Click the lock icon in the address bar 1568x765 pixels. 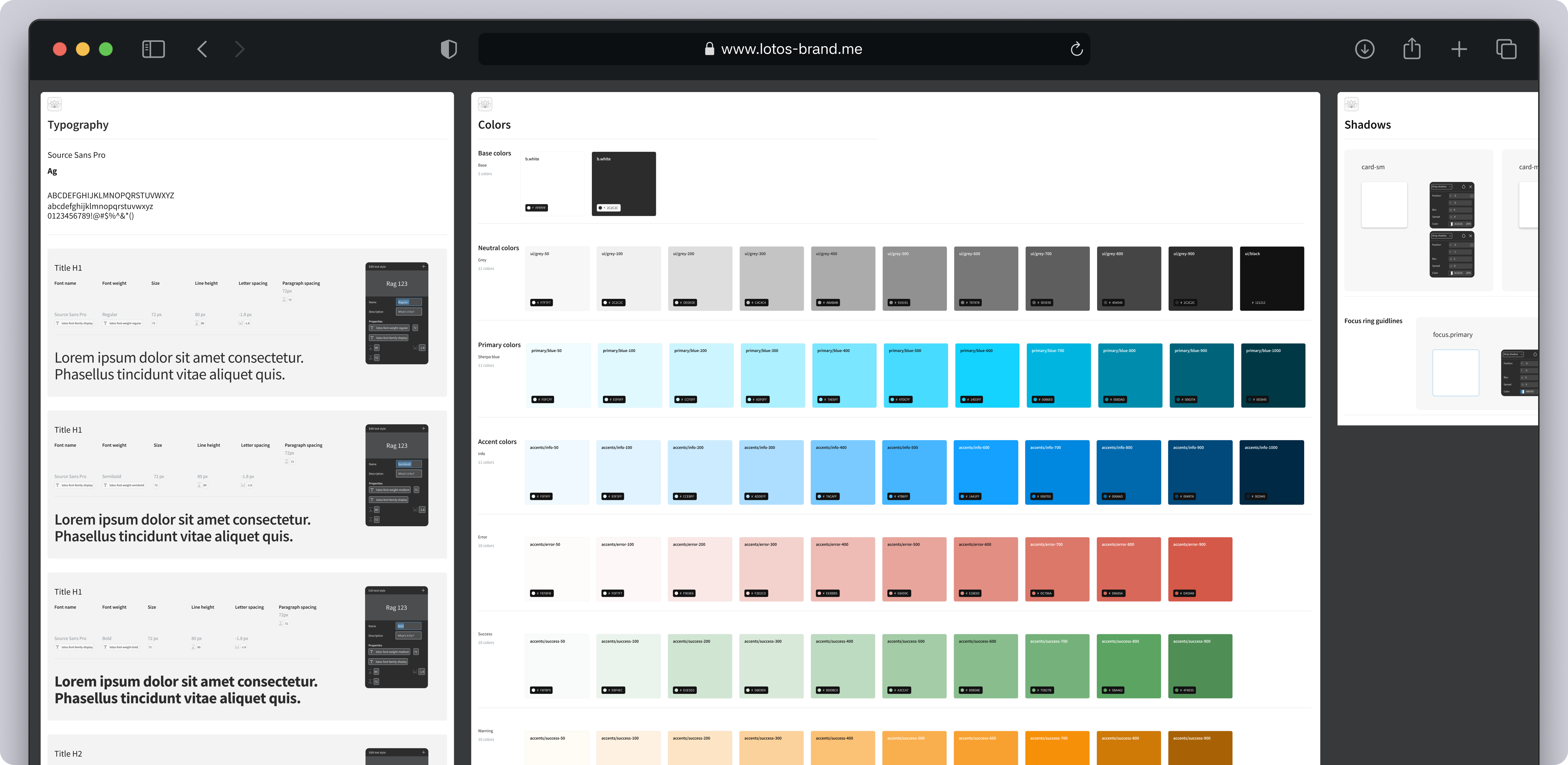pos(709,49)
